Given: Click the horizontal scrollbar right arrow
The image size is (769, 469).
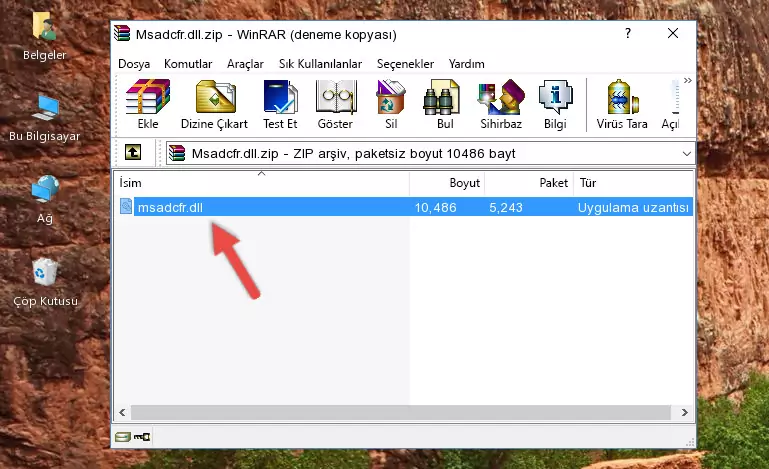Looking at the screenshot, I should (x=685, y=413).
